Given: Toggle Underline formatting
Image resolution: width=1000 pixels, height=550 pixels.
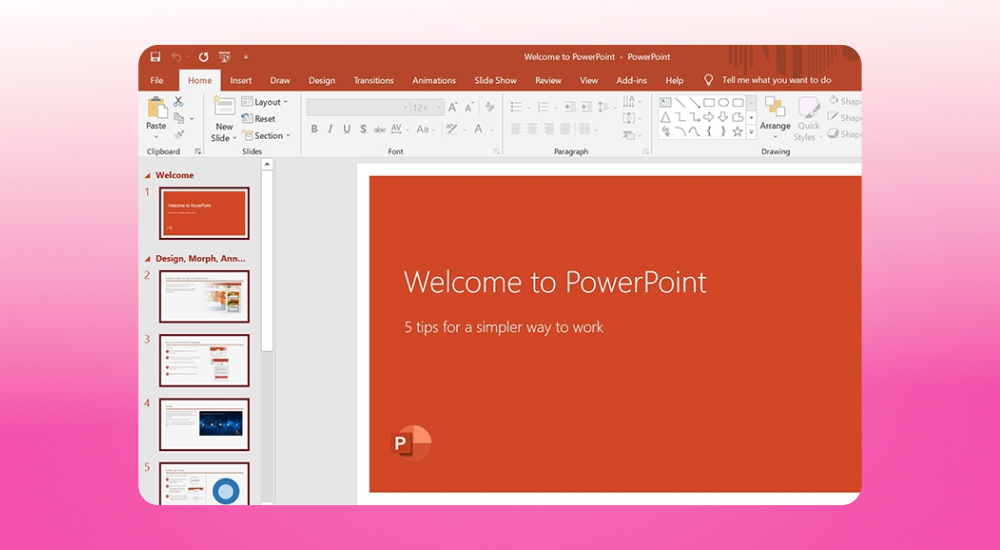Looking at the screenshot, I should coord(347,129).
